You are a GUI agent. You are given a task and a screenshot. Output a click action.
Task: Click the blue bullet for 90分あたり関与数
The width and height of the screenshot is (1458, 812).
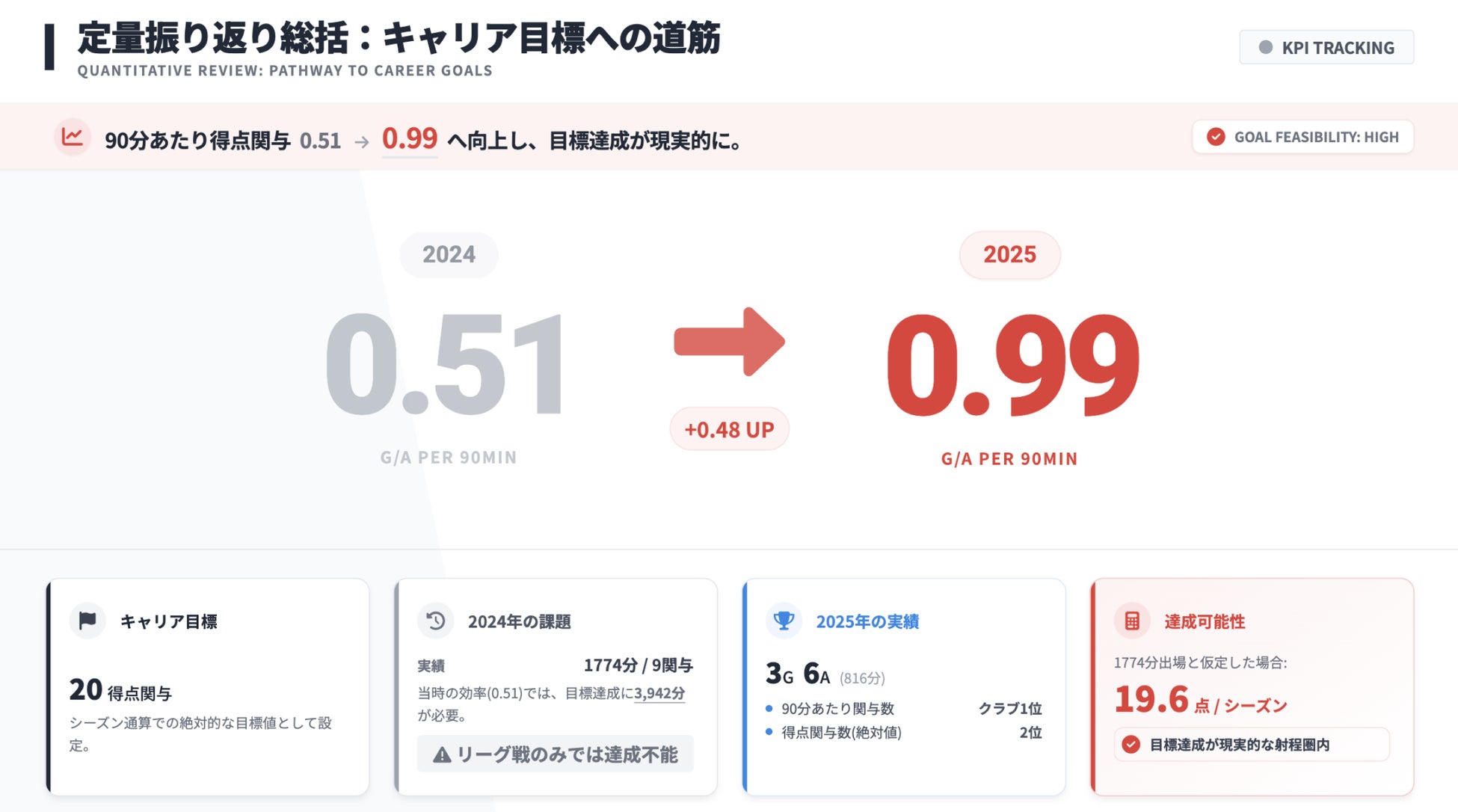(769, 708)
